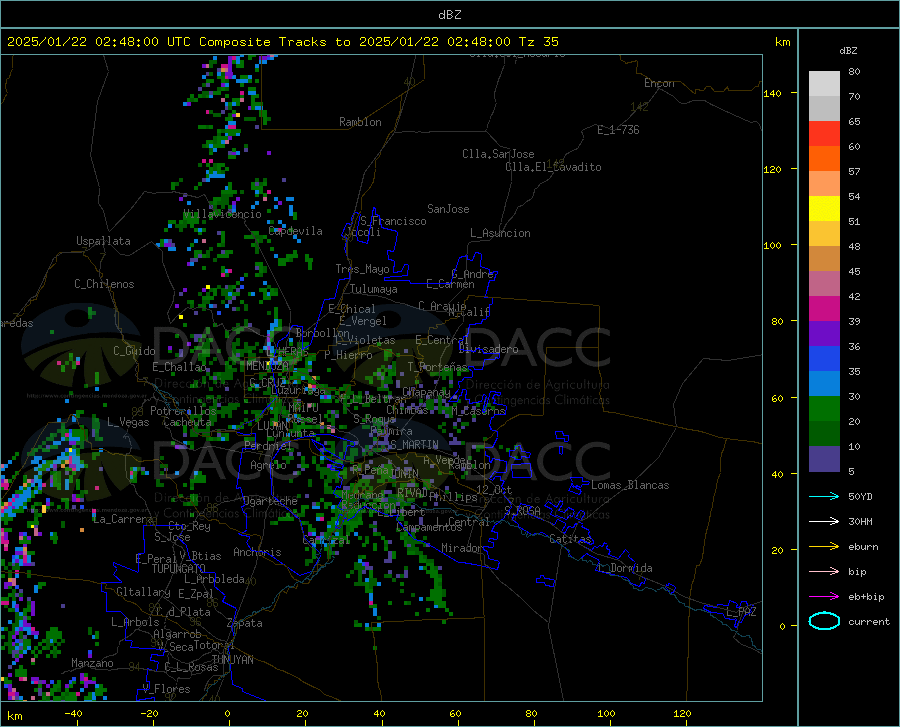
Task: Click the Phillips label
Action: coord(453,497)
